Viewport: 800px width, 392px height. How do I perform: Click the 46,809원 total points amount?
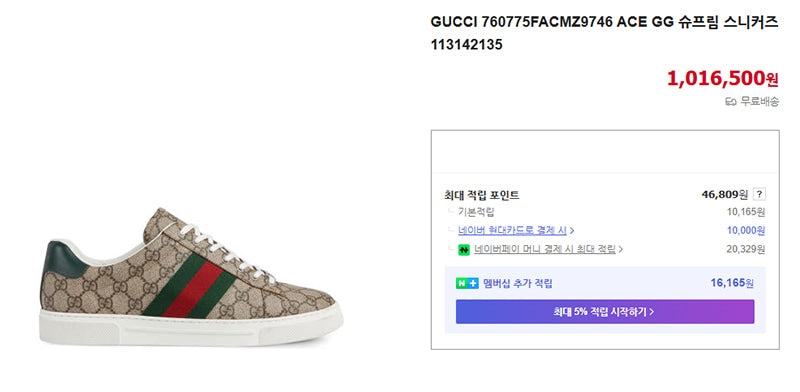pyautogui.click(x=724, y=194)
